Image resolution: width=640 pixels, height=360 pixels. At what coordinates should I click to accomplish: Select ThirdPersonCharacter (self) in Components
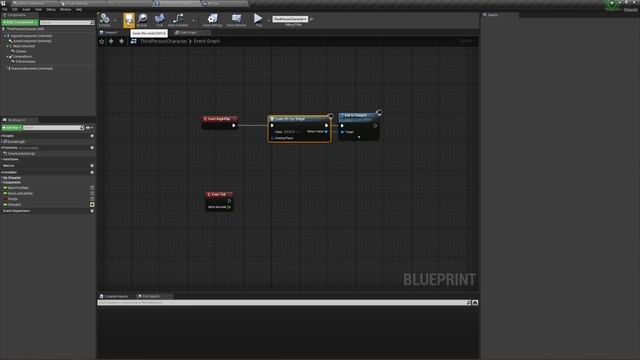point(25,29)
